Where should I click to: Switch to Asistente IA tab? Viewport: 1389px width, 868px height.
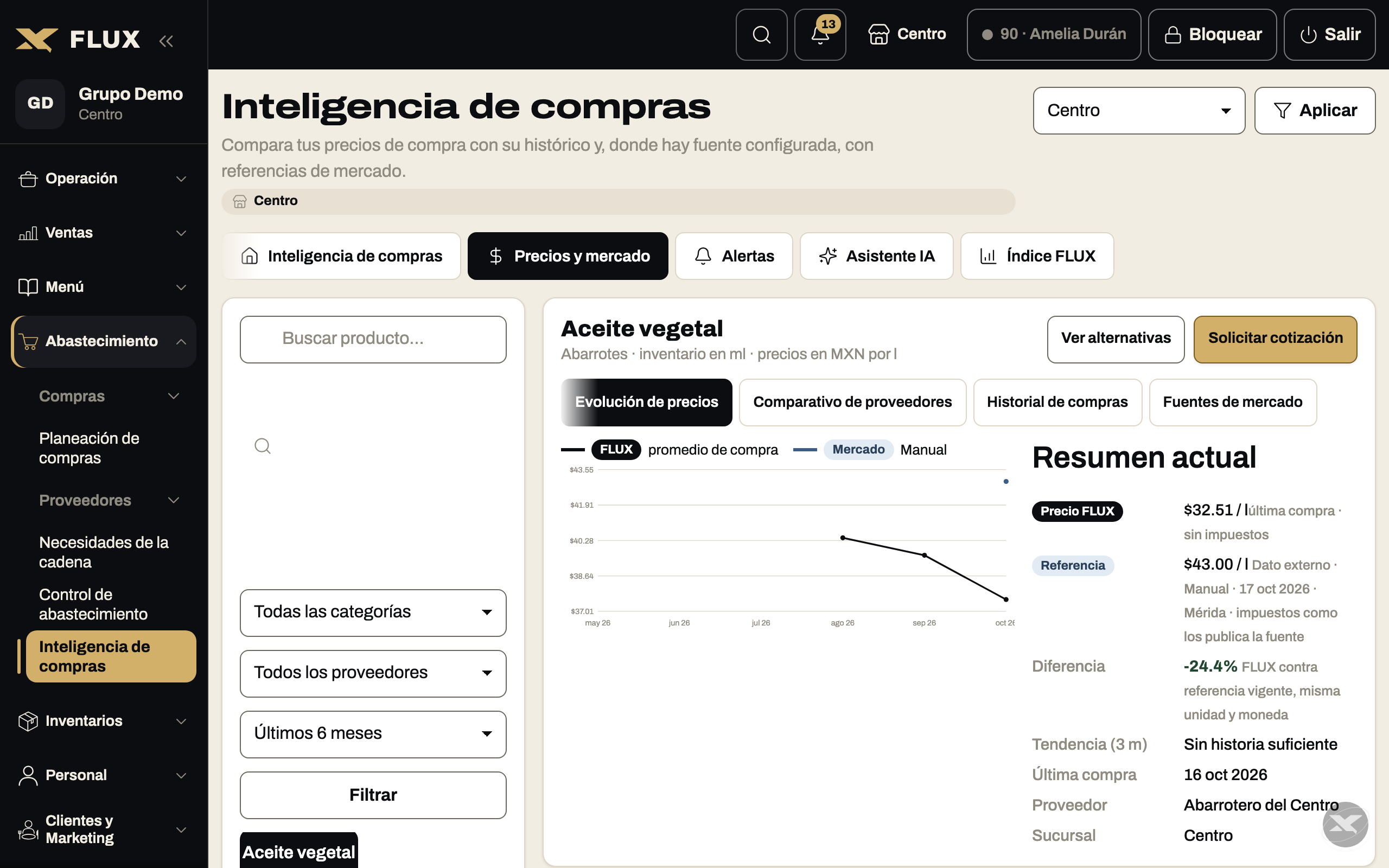[x=876, y=256]
